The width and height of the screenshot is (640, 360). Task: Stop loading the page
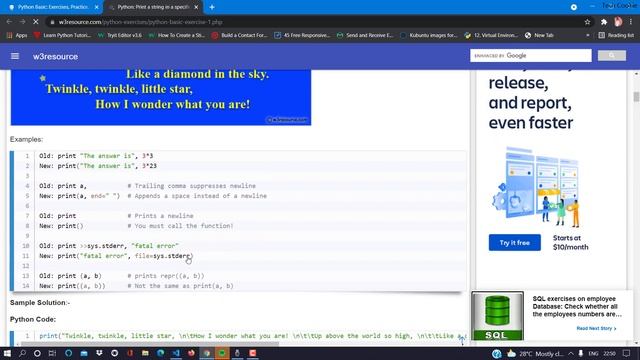point(36,22)
